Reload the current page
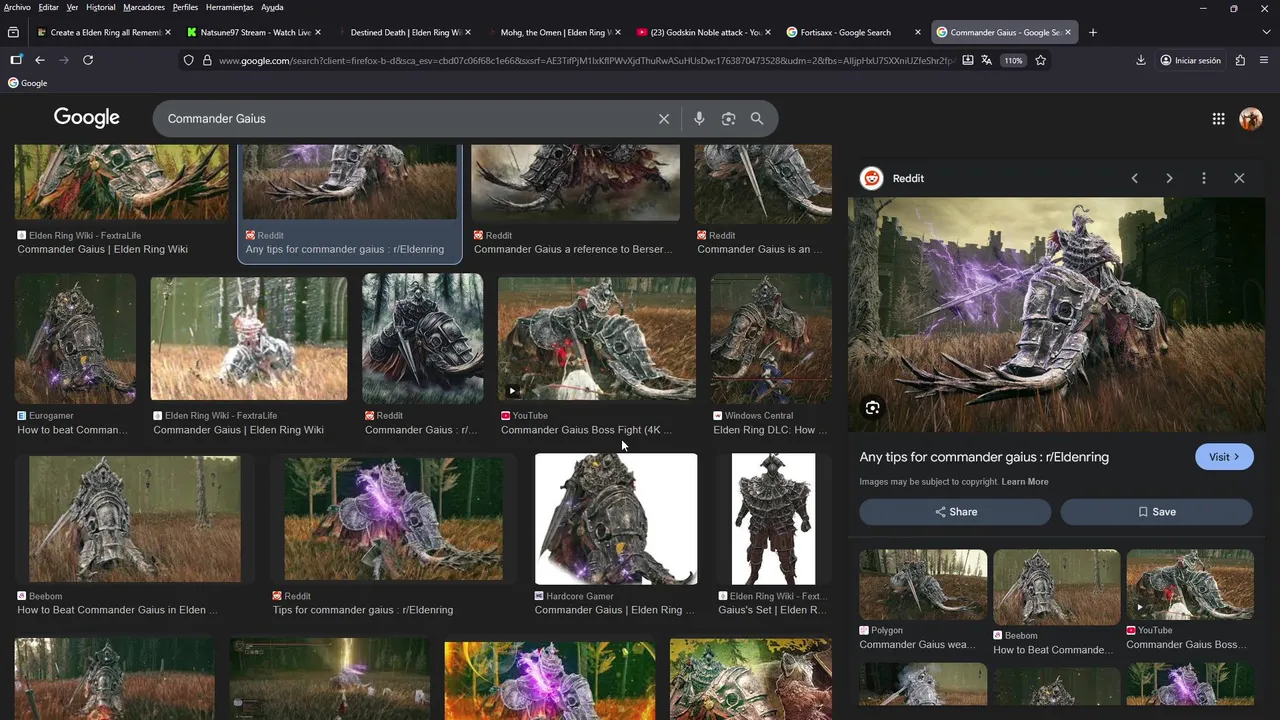The width and height of the screenshot is (1280, 720). [x=88, y=60]
